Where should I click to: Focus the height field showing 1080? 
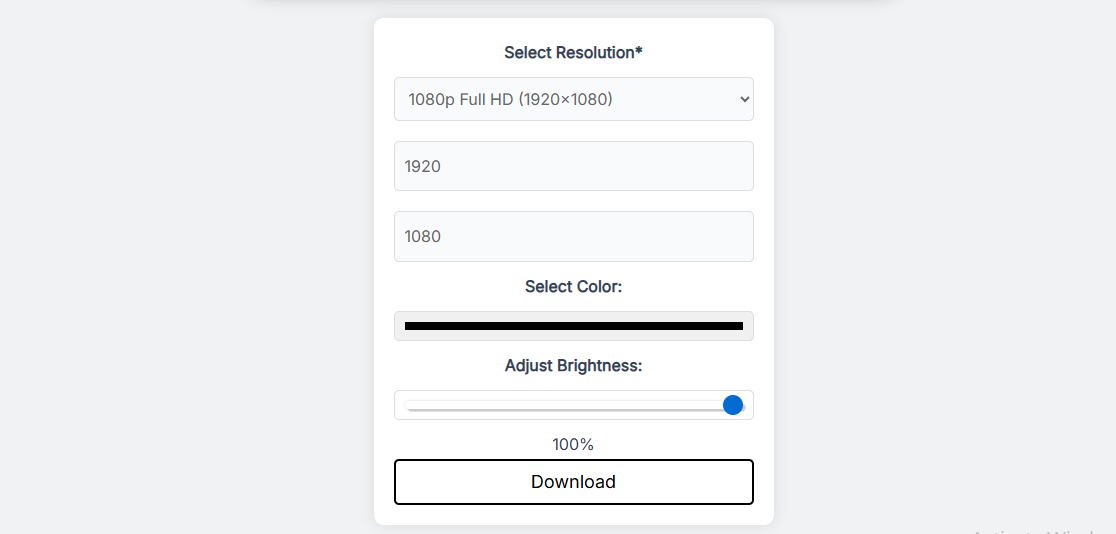573,236
